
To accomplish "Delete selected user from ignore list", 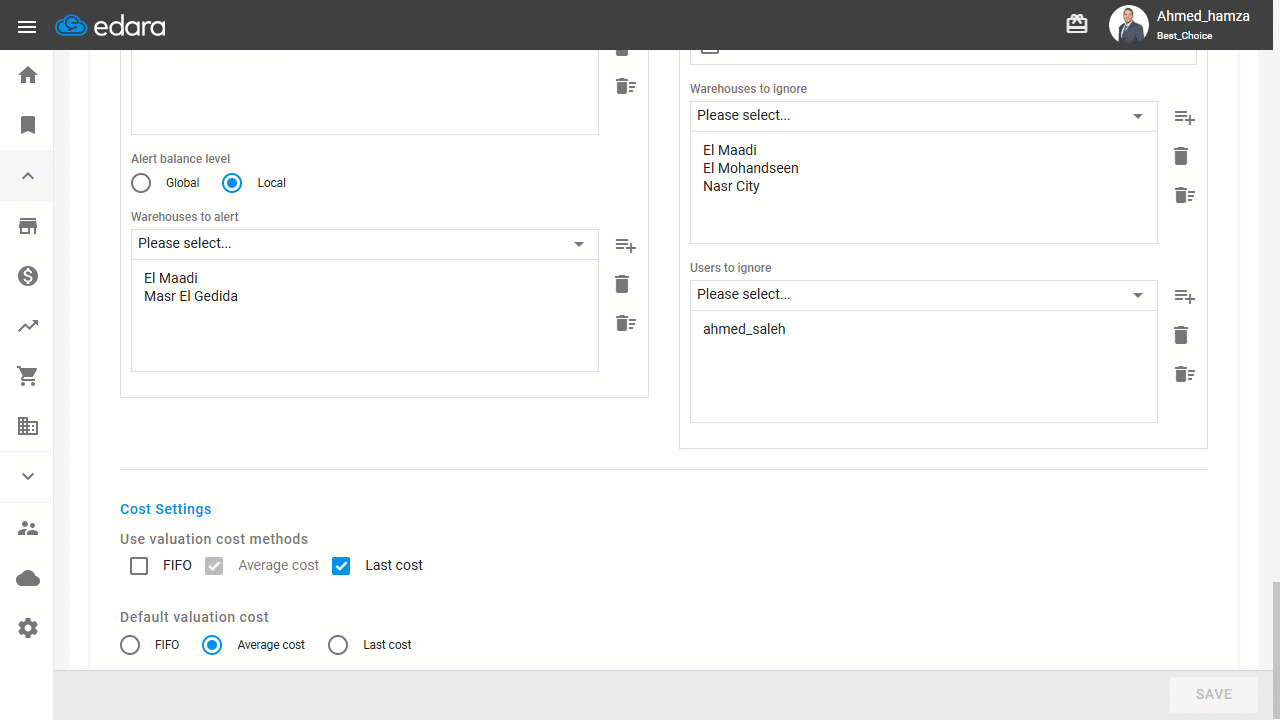I will point(1181,335).
